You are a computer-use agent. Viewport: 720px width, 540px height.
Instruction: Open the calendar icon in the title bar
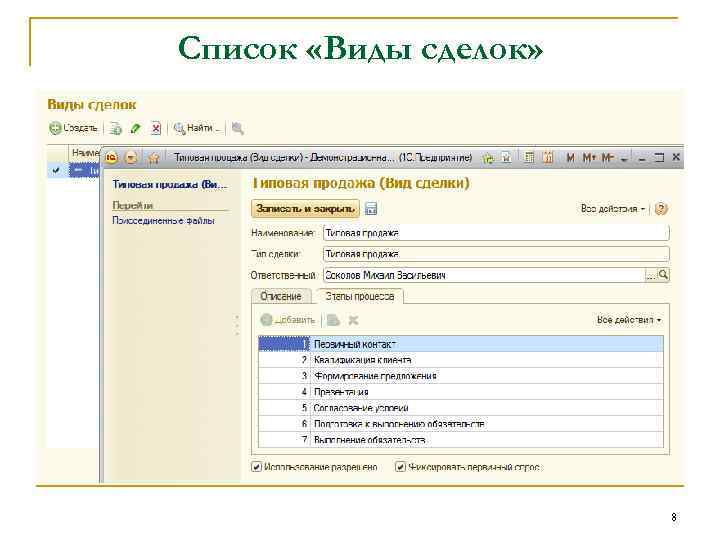click(x=547, y=158)
